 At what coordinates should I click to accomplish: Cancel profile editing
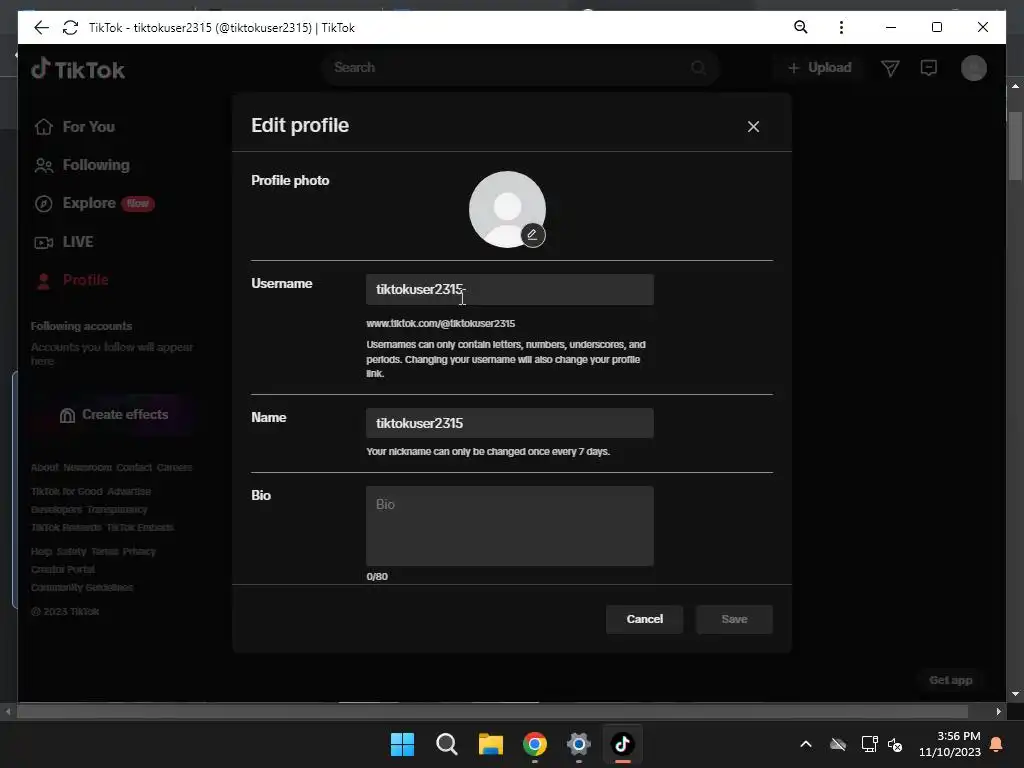(644, 619)
